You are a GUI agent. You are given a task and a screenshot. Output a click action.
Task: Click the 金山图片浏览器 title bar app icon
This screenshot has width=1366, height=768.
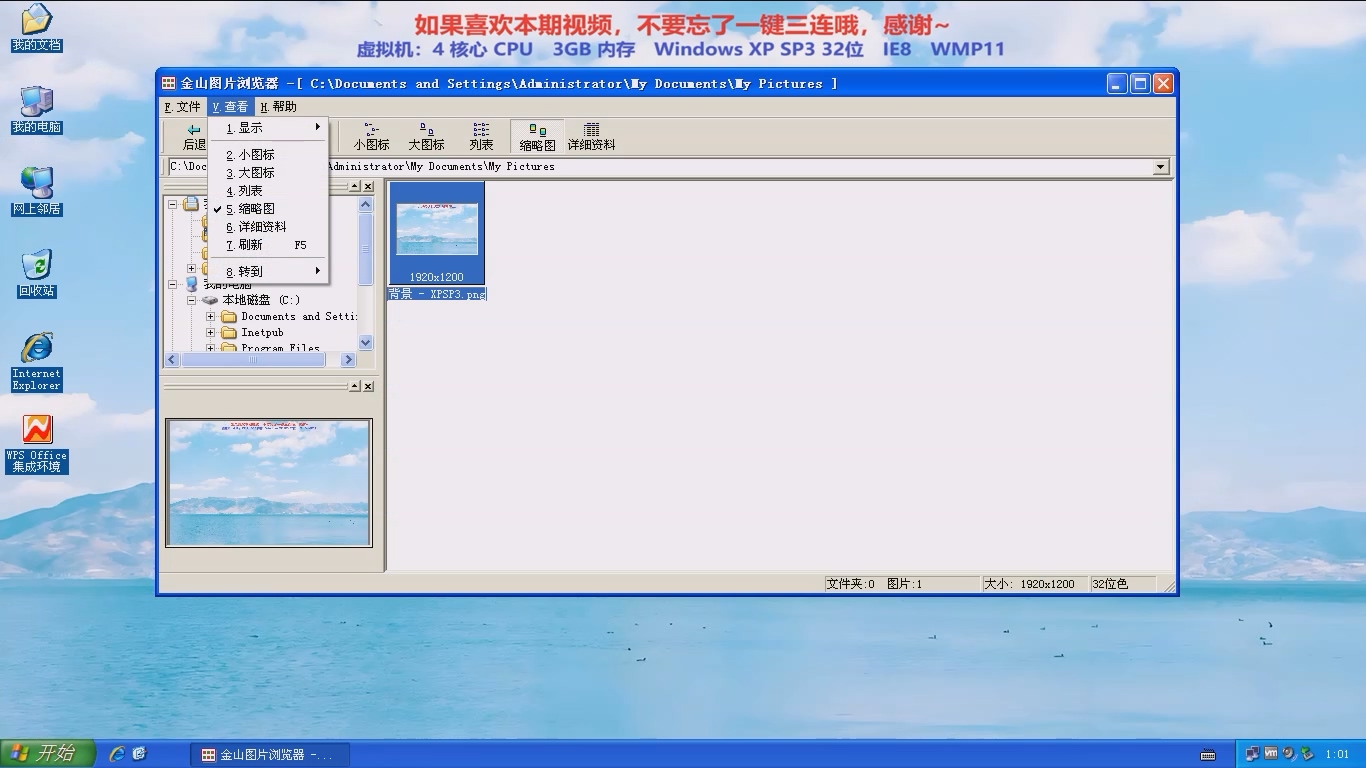[x=169, y=83]
